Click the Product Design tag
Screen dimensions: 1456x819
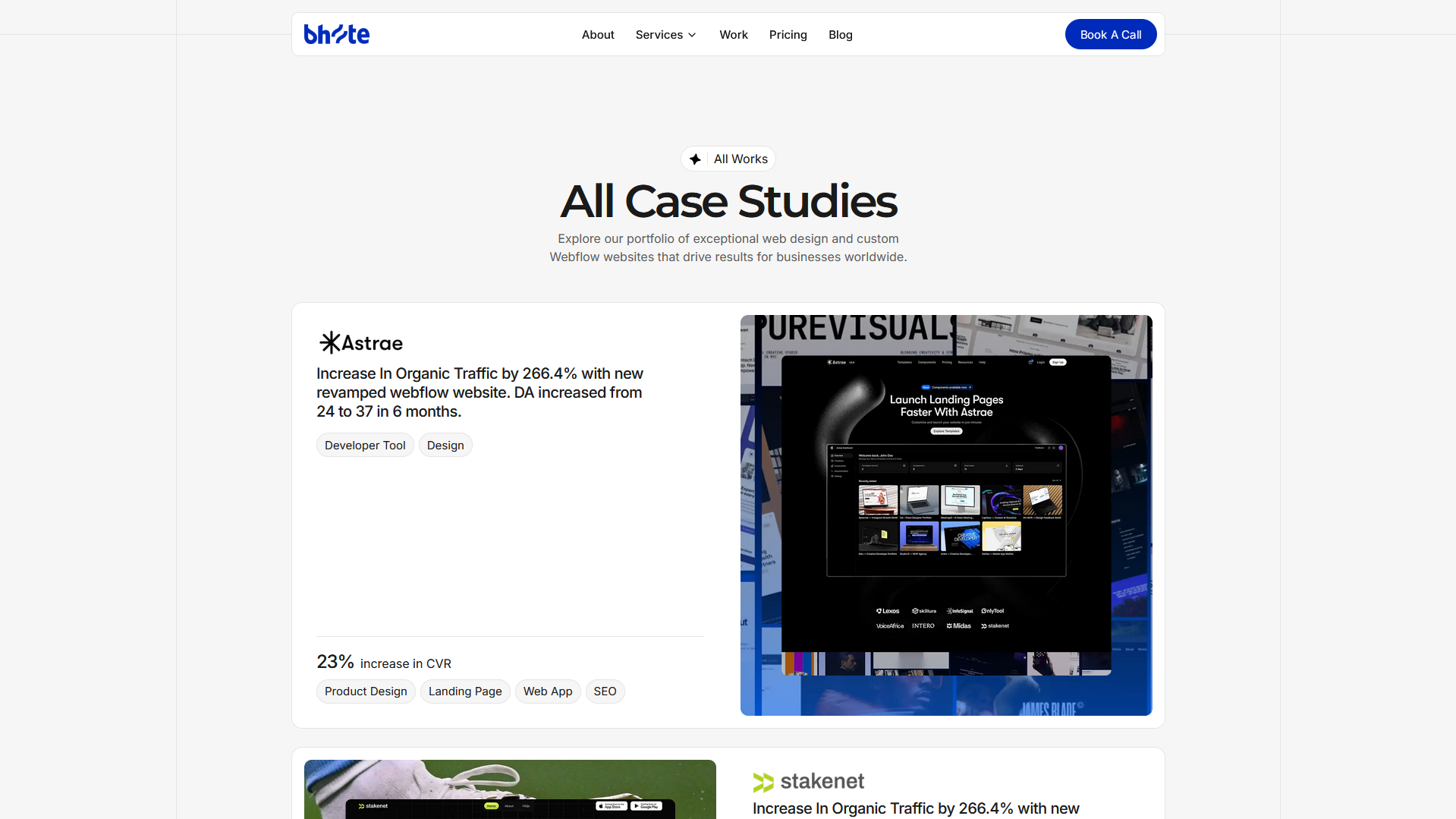(x=366, y=691)
